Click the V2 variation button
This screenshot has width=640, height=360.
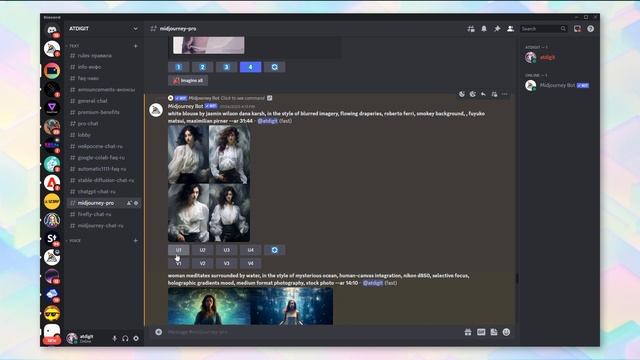tap(202, 263)
